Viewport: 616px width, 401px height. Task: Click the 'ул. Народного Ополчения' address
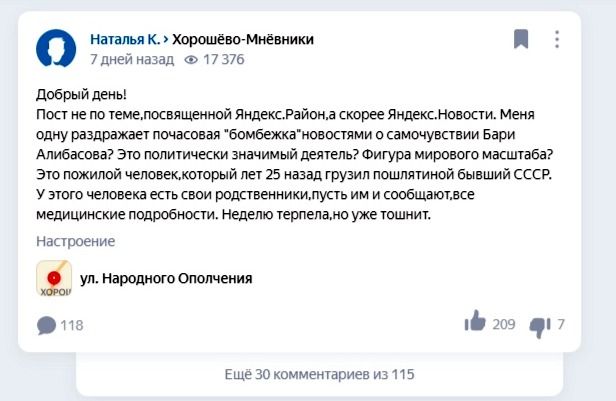tap(166, 278)
